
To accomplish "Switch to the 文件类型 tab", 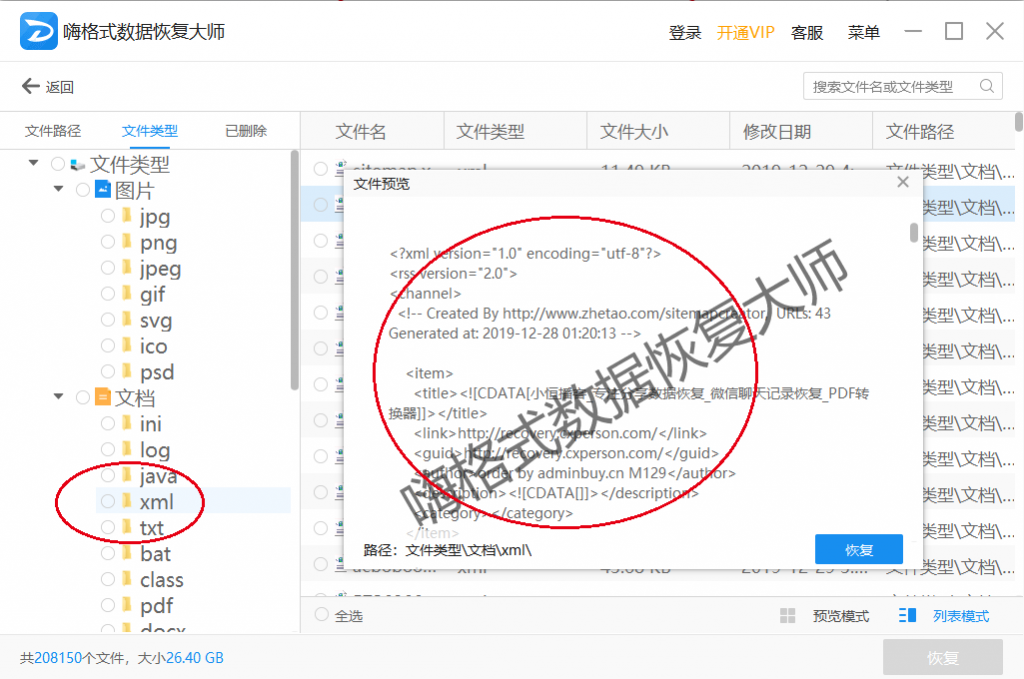I will 150,131.
